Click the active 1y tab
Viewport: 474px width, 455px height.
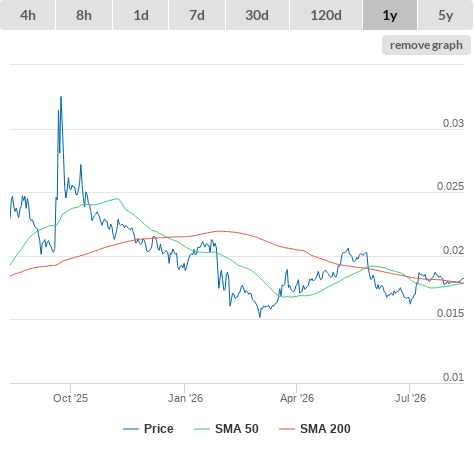point(390,15)
